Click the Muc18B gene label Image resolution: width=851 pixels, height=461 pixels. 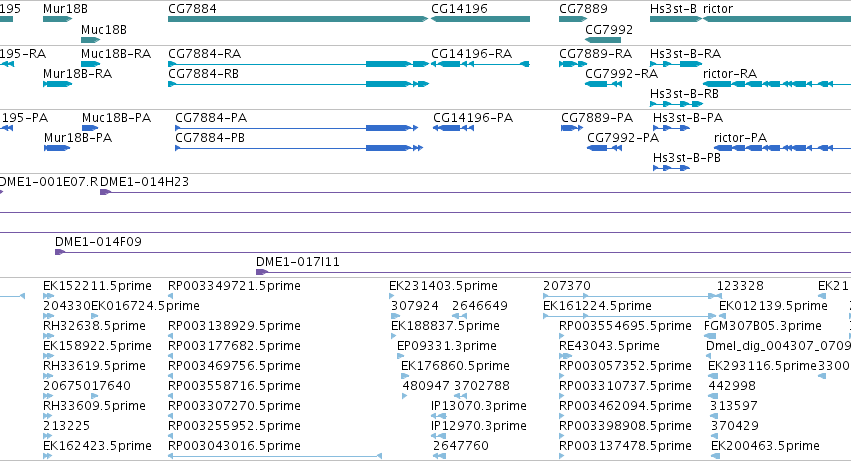coord(104,29)
